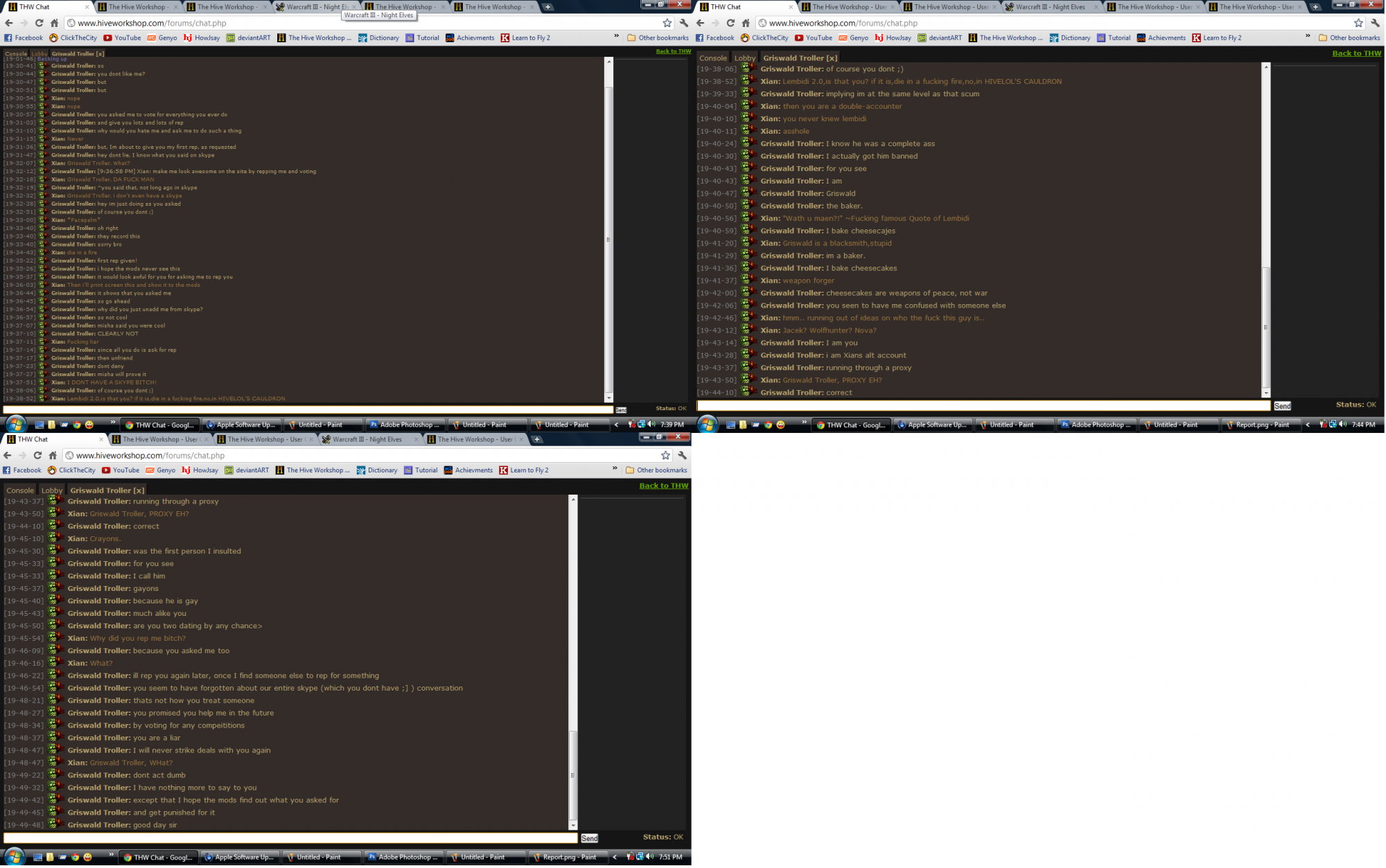
Task: Open Apple Software Update on the 7:51 PM taskbar
Action: click(x=239, y=857)
